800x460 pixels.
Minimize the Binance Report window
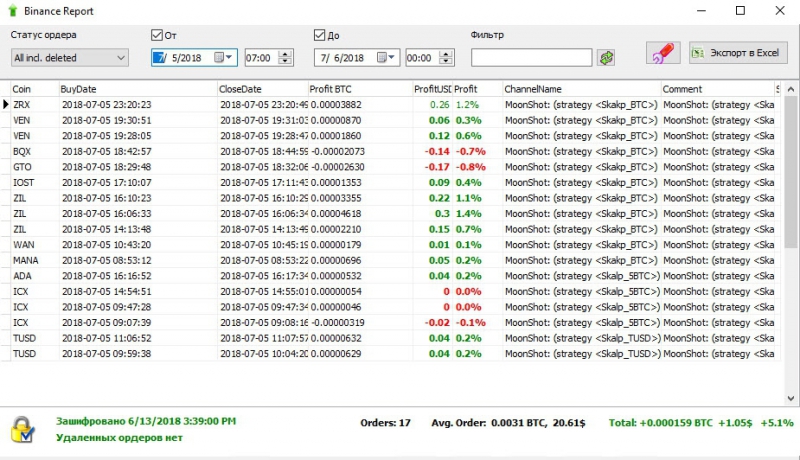[702, 11]
